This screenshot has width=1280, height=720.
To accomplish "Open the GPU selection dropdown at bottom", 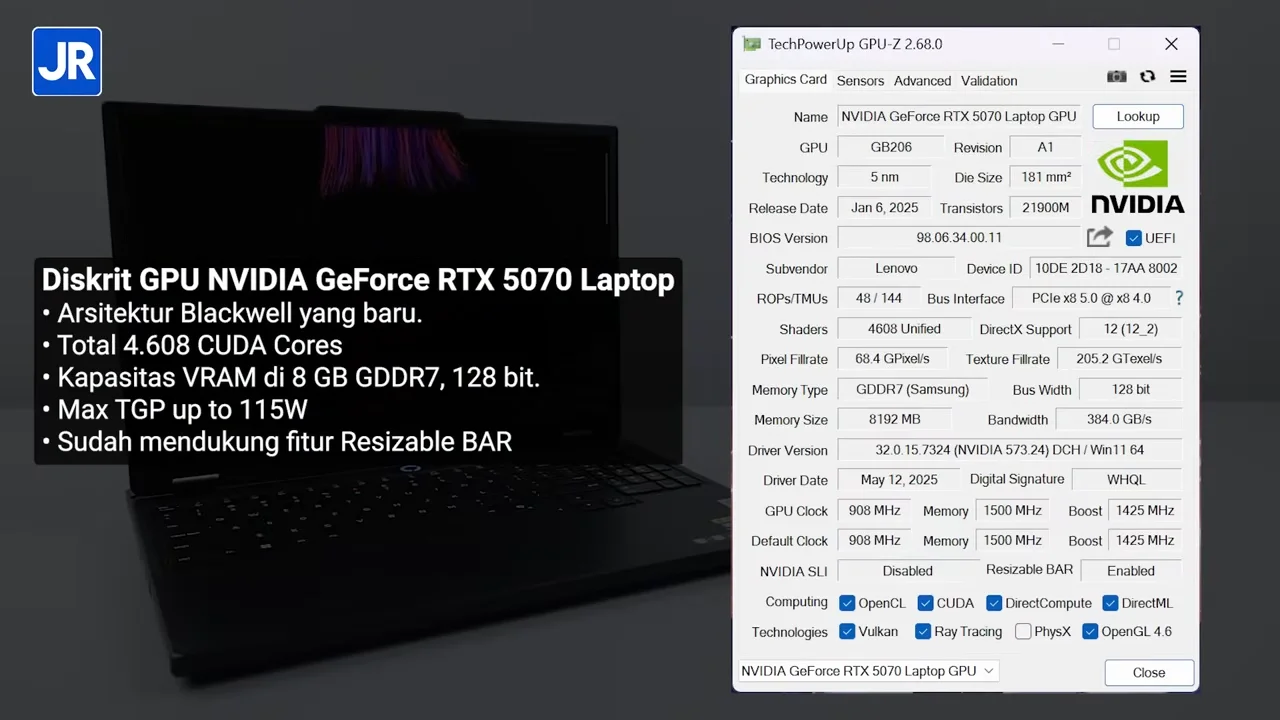I will [868, 671].
